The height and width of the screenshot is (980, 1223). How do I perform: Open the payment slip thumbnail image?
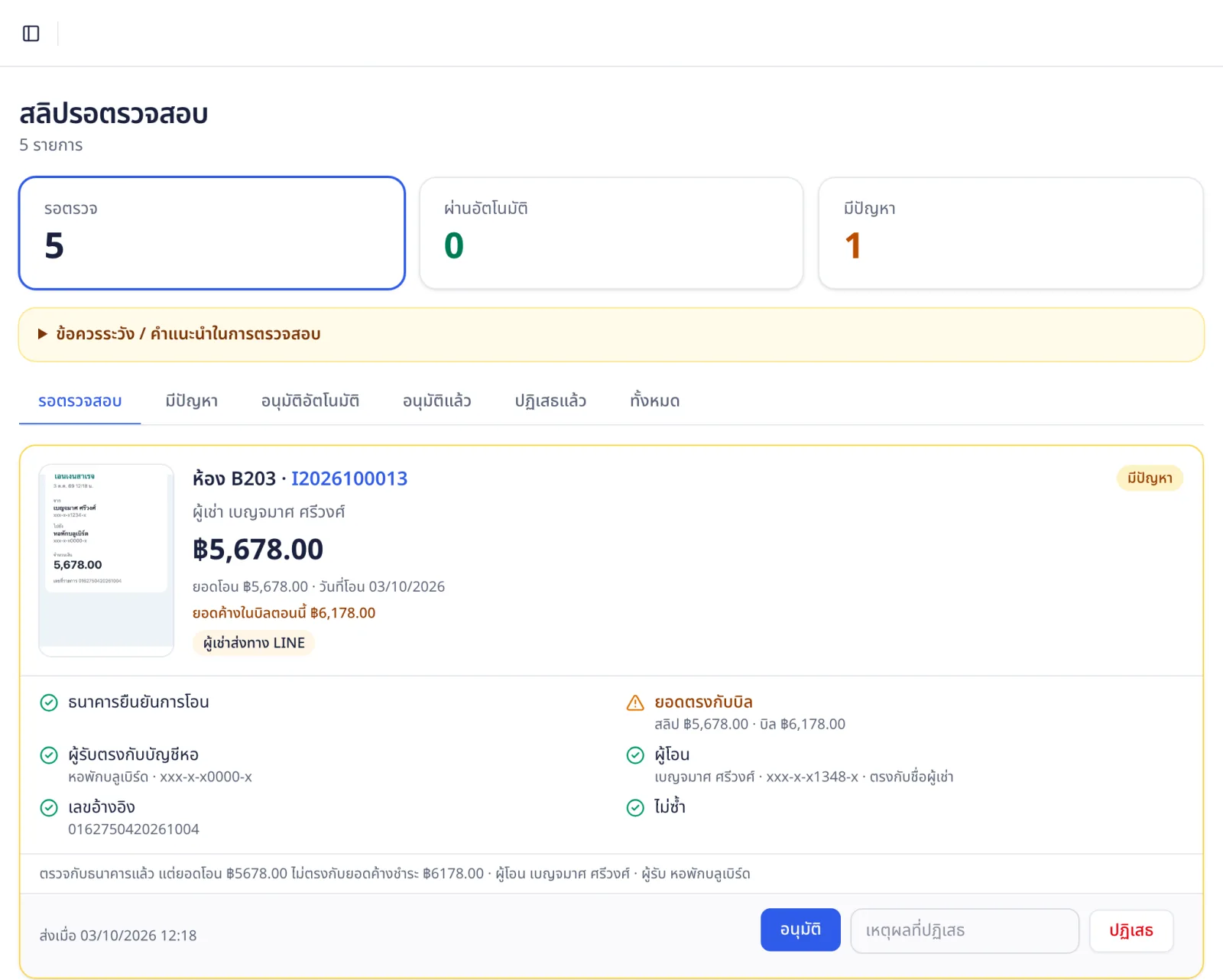coord(106,560)
